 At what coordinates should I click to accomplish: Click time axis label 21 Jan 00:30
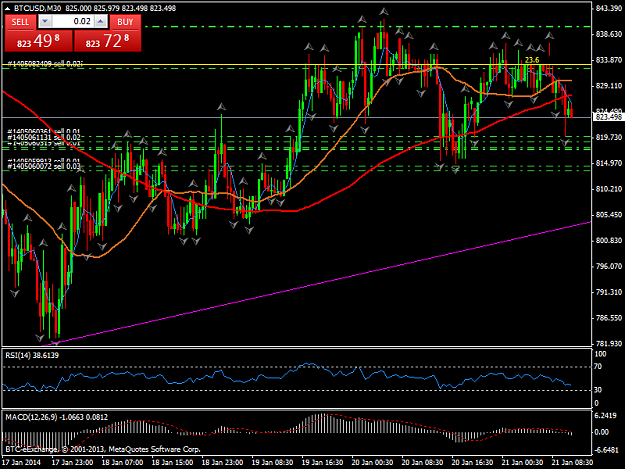point(522,462)
